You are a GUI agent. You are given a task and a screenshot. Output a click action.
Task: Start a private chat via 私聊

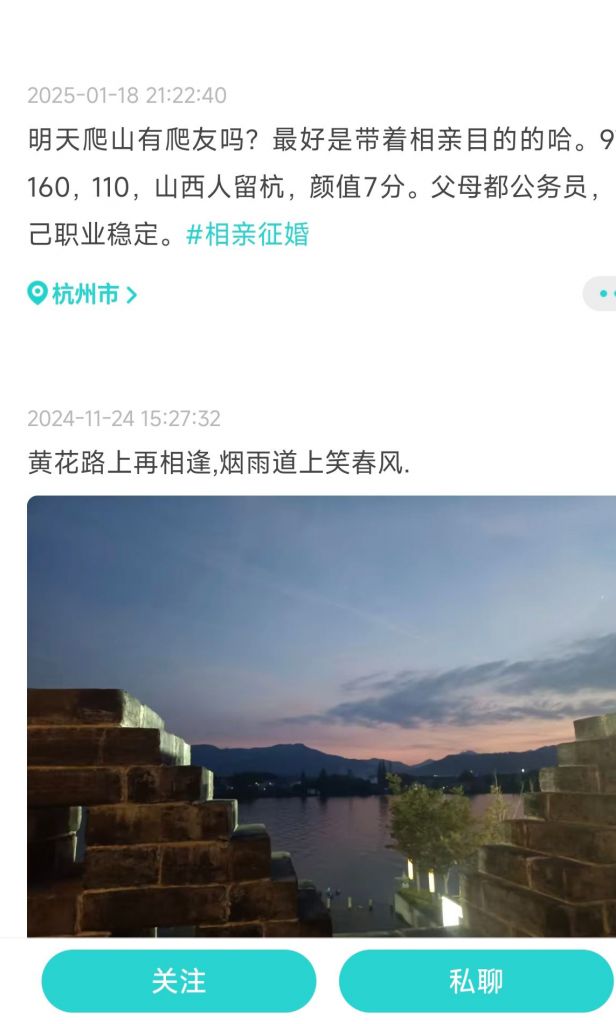(x=476, y=981)
